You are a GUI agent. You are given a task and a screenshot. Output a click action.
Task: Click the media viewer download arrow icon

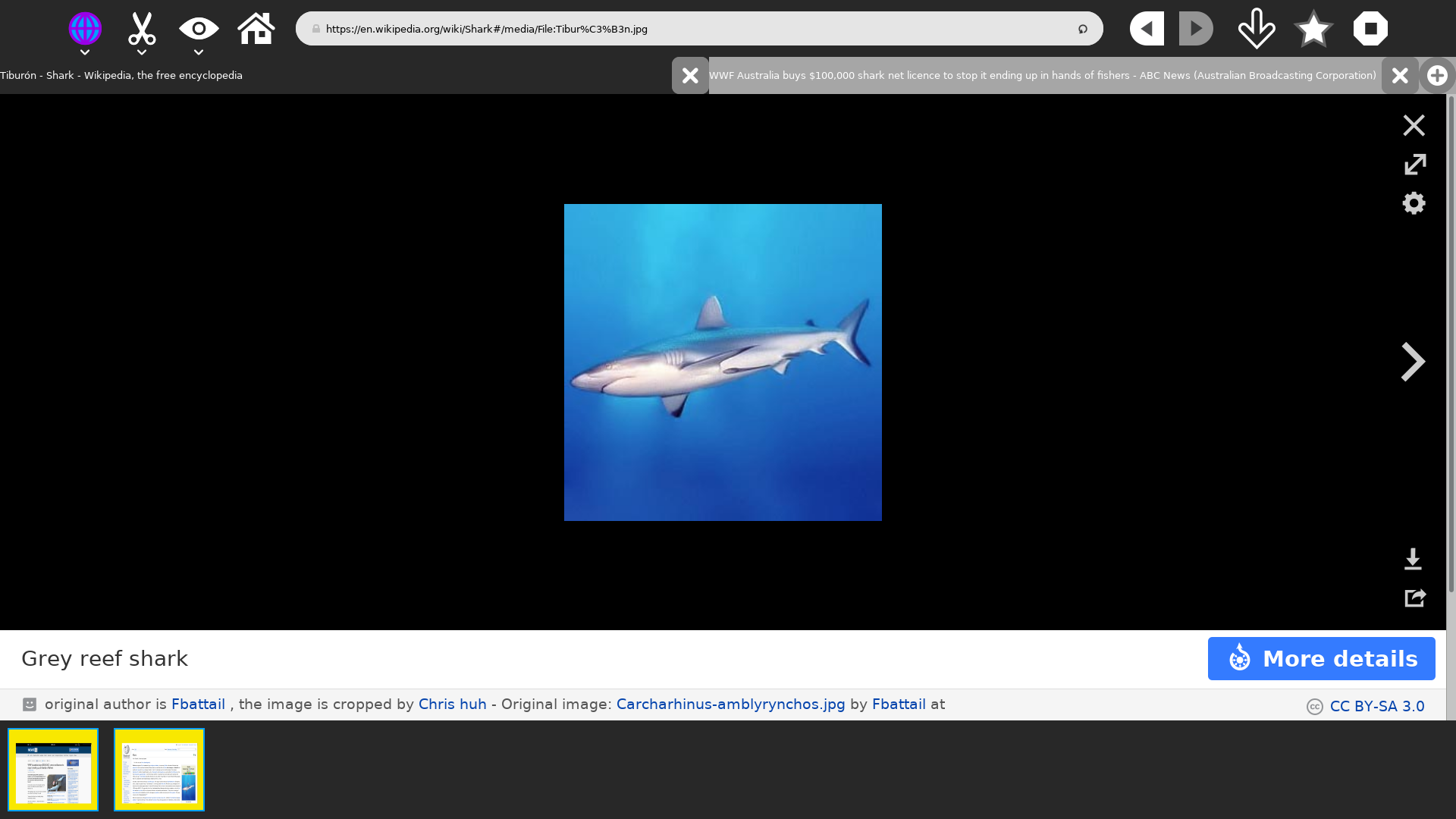point(1413,560)
